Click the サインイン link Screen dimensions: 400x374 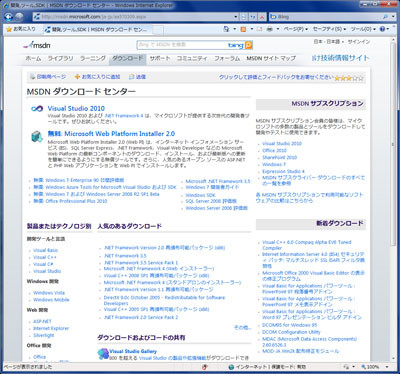tap(359, 42)
